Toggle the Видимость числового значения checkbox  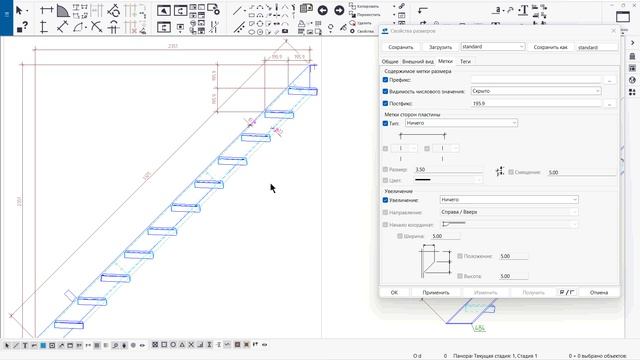385,91
